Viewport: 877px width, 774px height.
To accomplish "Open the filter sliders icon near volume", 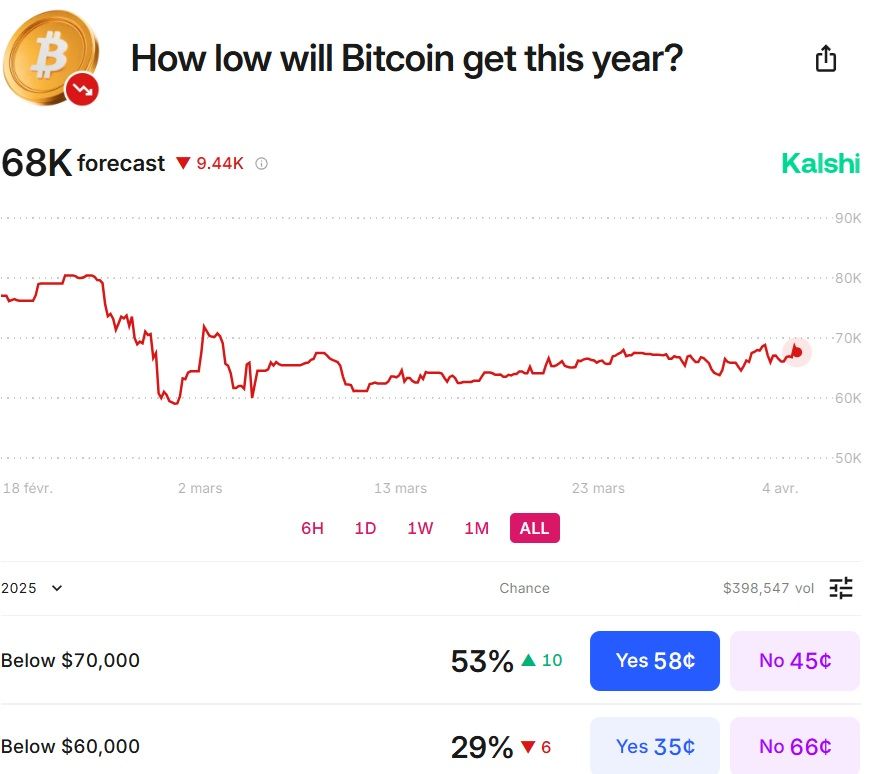I will 841,588.
